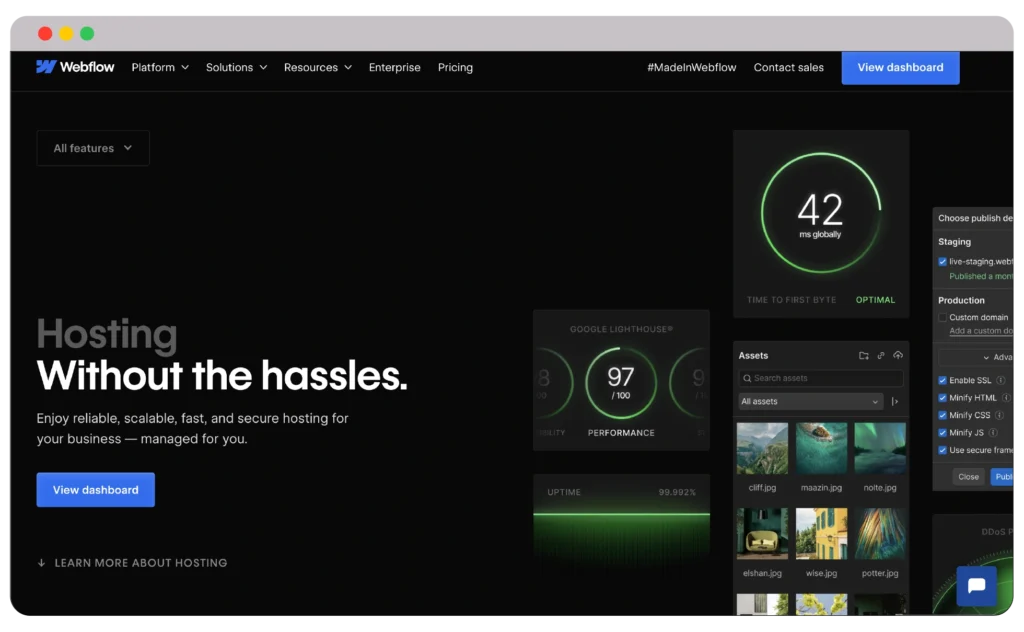The height and width of the screenshot is (632, 1024).
Task: Click the expand icon in Assets header
Action: [x=881, y=356]
